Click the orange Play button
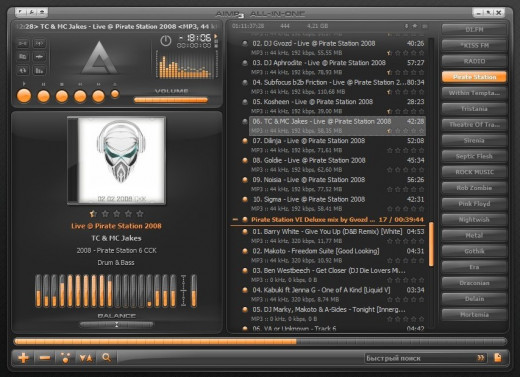Viewport: 520px width, 377px height. [x=24, y=96]
